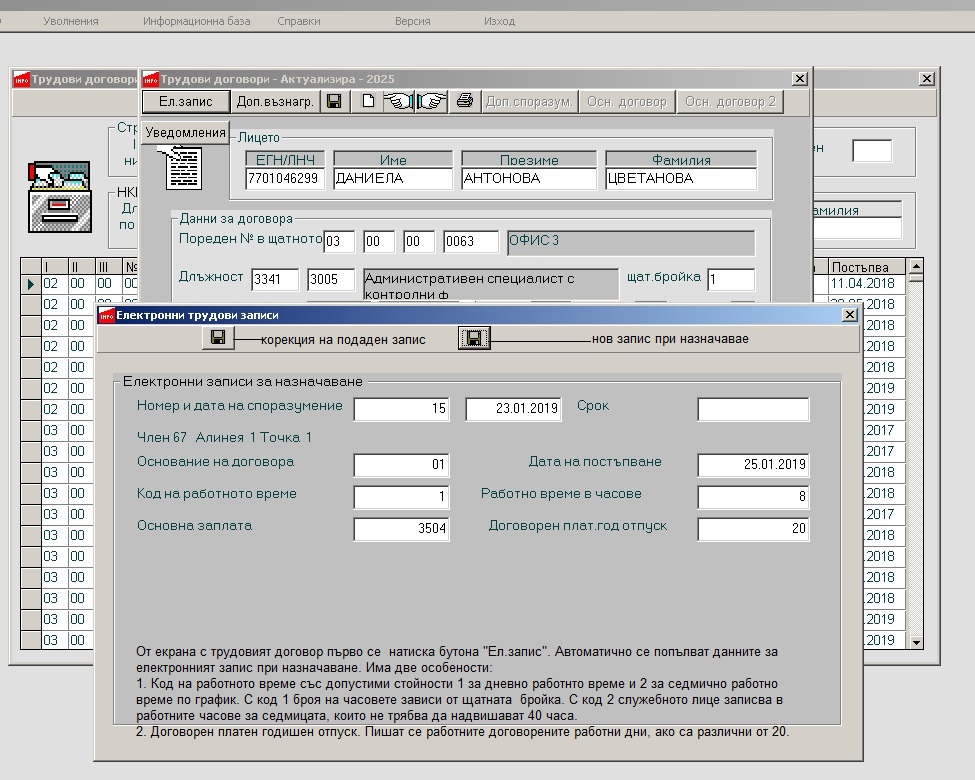Click the Основание на договора field
Image resolution: width=975 pixels, height=780 pixels.
[401, 465]
